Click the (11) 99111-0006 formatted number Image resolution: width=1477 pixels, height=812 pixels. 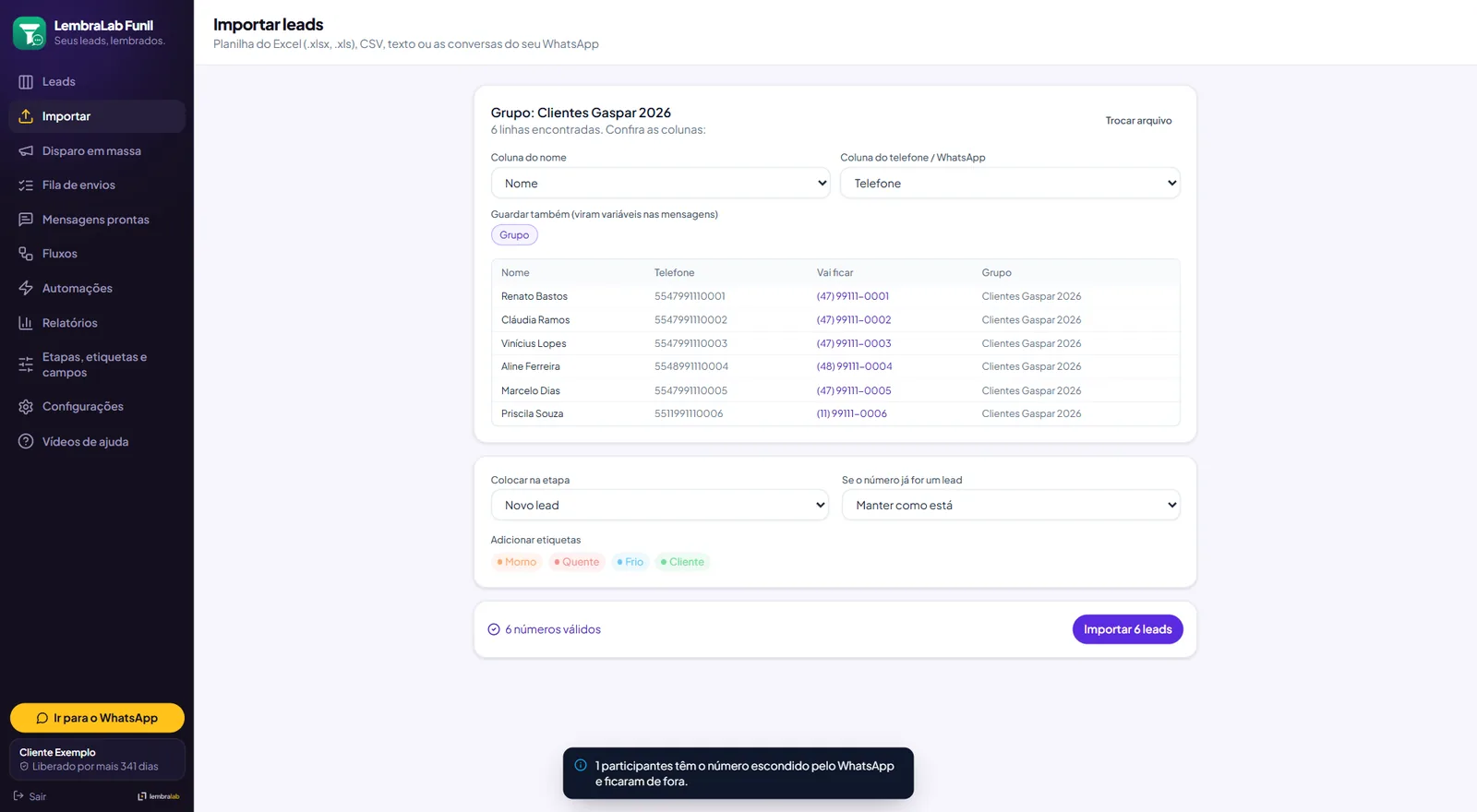(851, 413)
